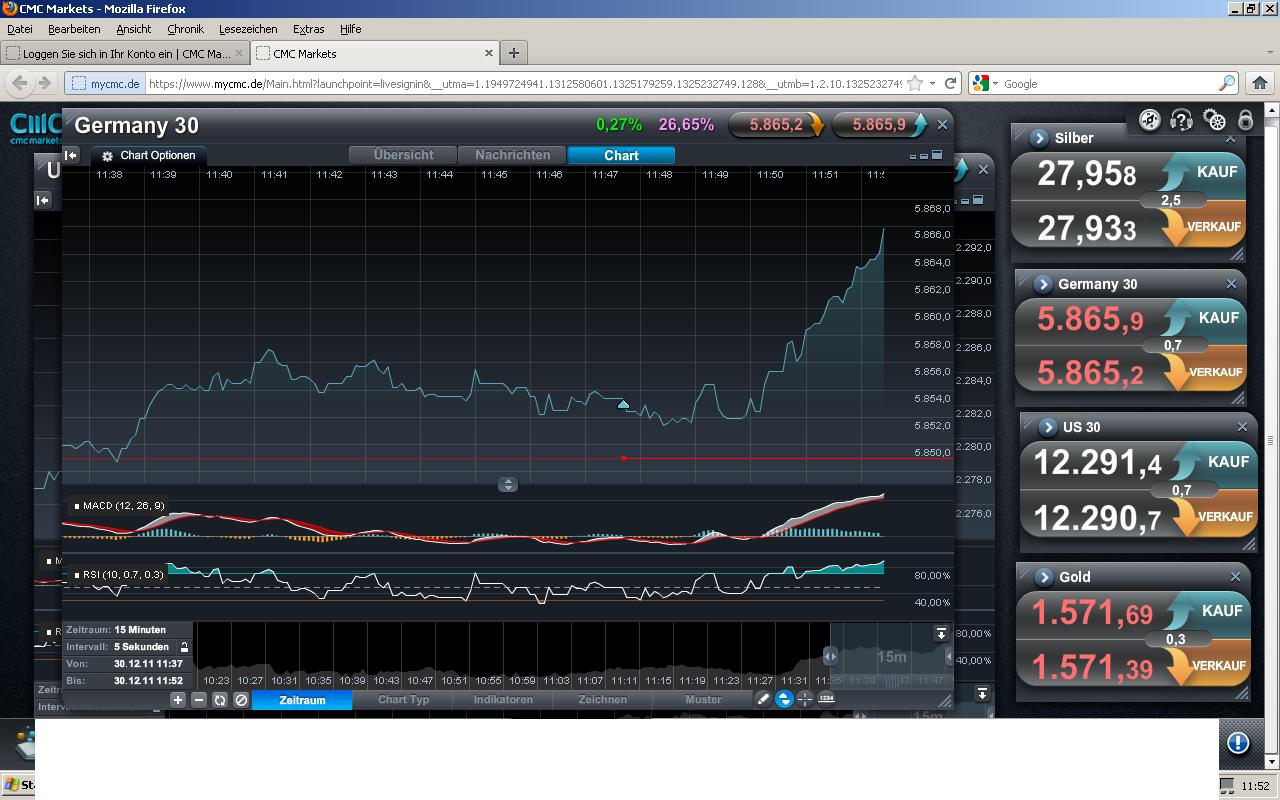1280x800 pixels.
Task: Open the compass navigation icon
Action: tap(1150, 121)
